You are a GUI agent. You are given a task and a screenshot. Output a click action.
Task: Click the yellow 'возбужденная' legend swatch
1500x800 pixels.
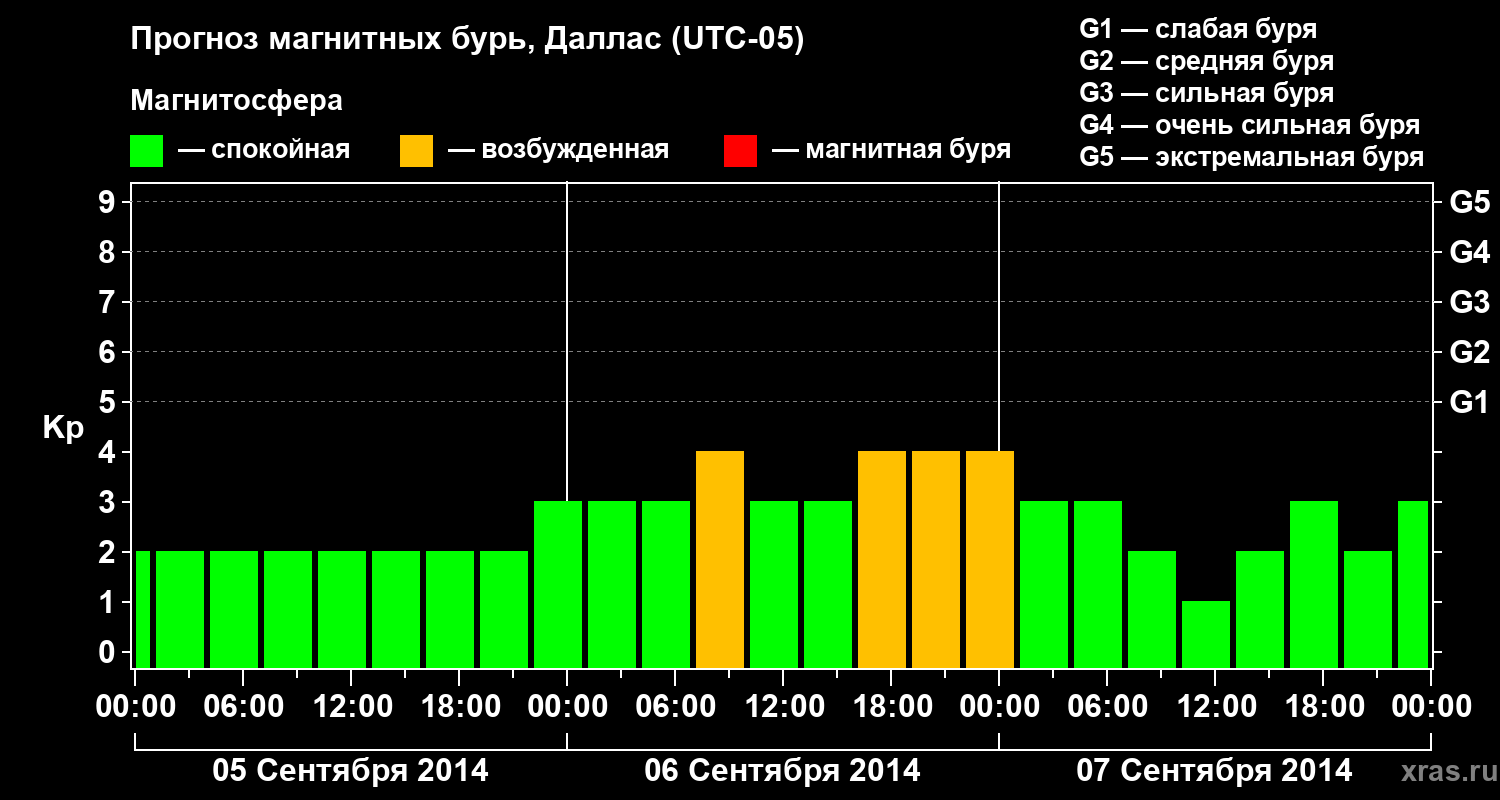click(x=416, y=151)
